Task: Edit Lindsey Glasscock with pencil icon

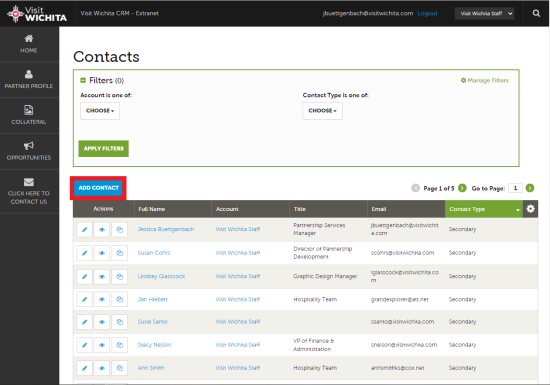Action: [85, 277]
